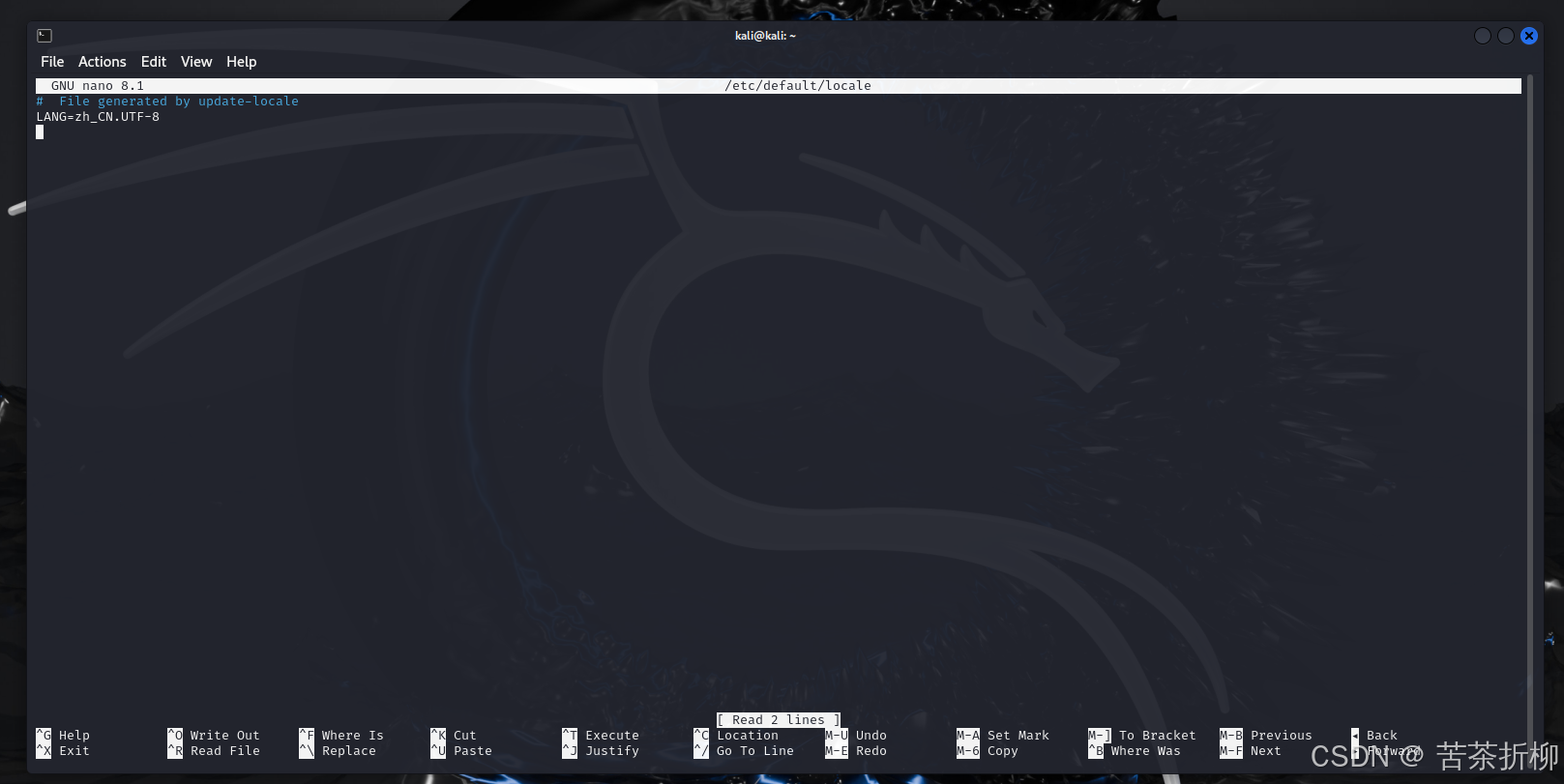Click the M-F Next shortcut
This screenshot has width=1564, height=784.
coord(1251,751)
